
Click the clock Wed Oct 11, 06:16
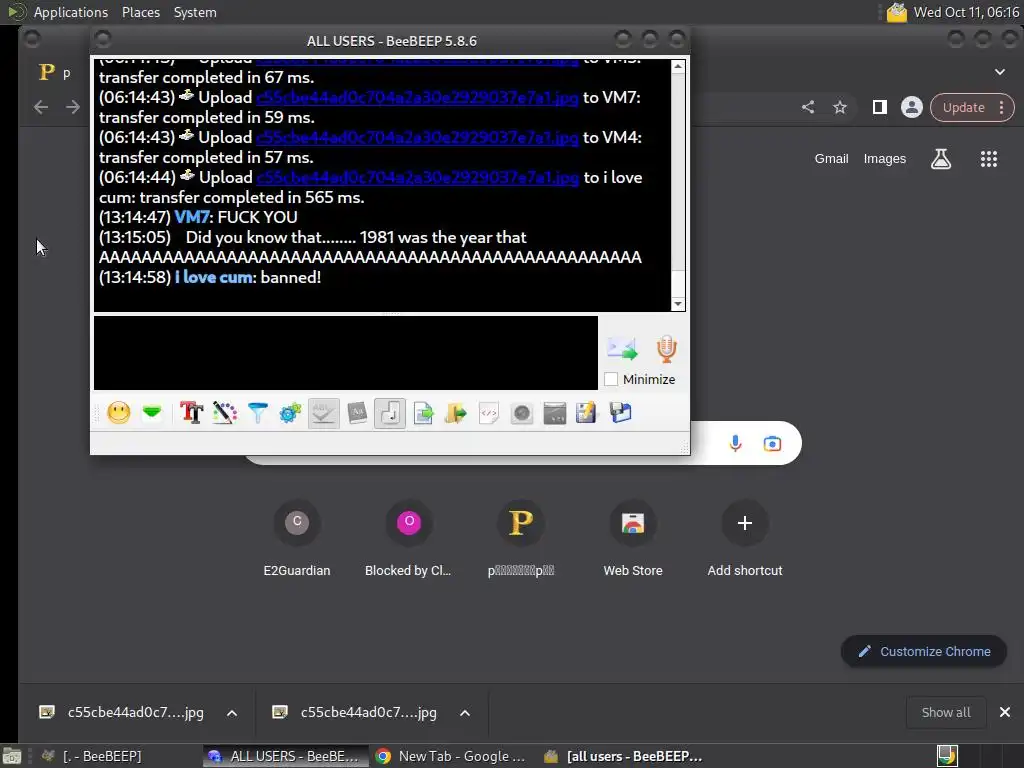966,12
